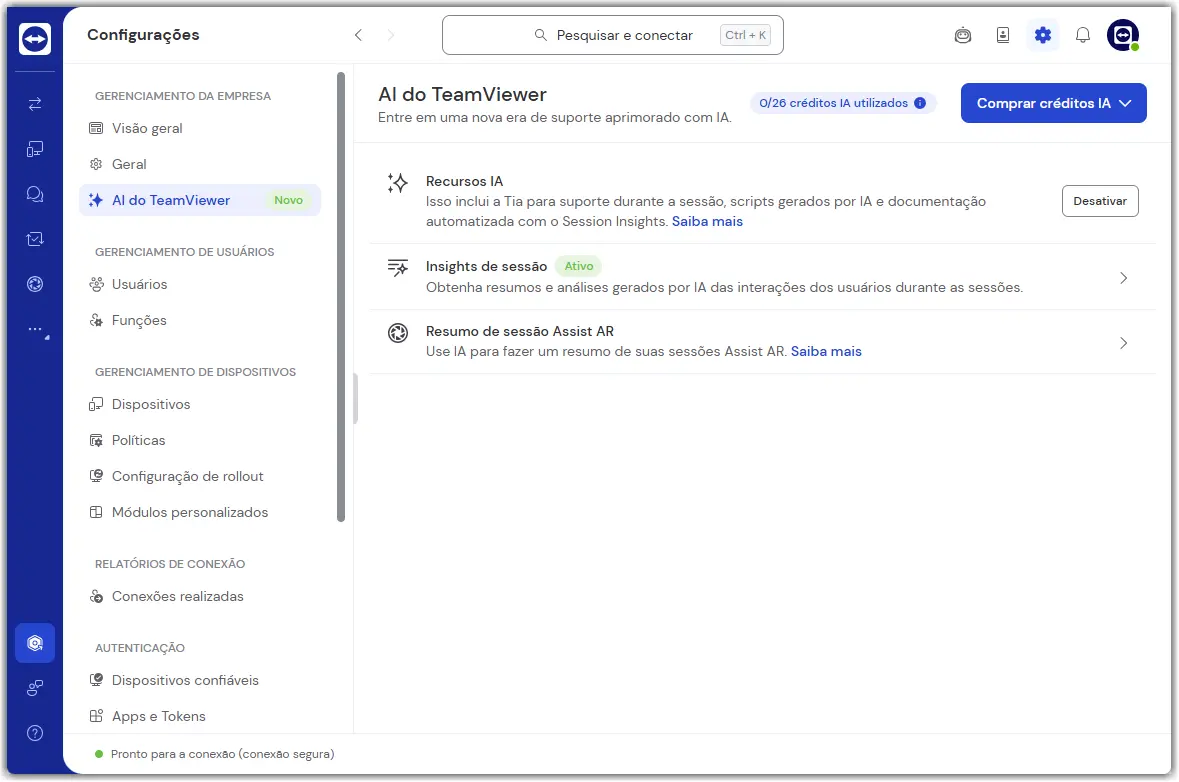Open Saiba mais link for Assist AR

(x=826, y=351)
